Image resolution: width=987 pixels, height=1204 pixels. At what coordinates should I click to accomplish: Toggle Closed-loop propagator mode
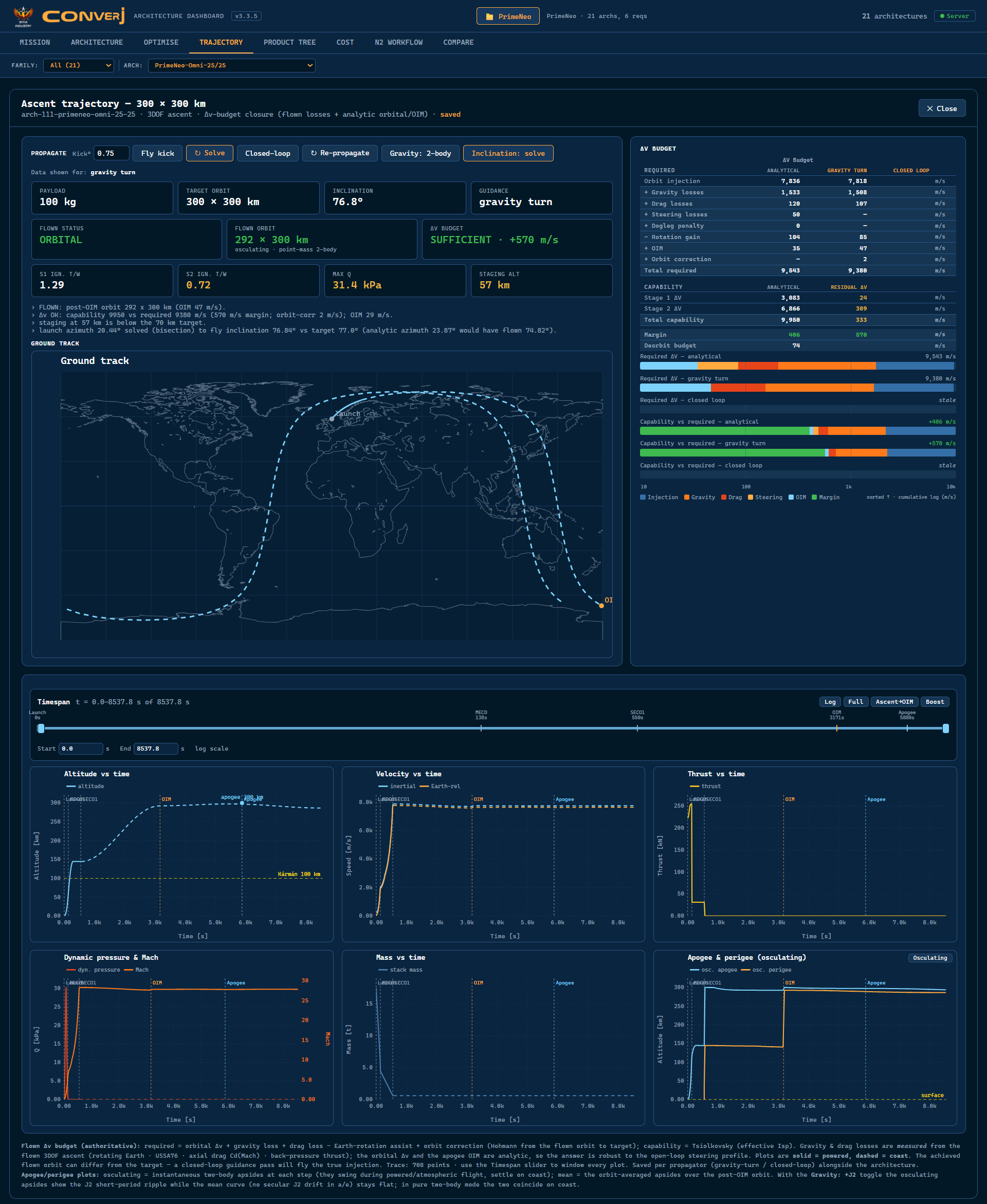[267, 153]
